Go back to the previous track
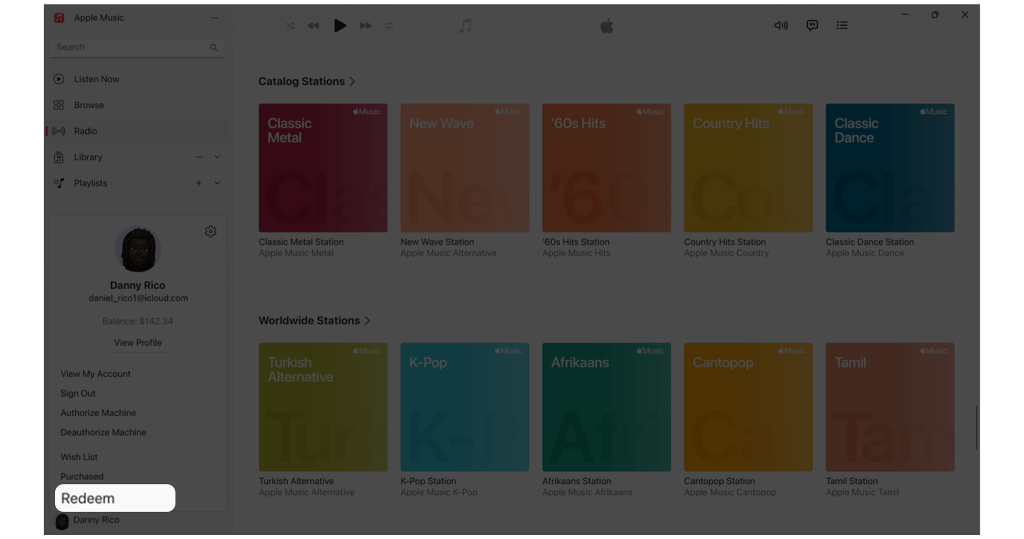This screenshot has height=539, width=1024. (313, 26)
